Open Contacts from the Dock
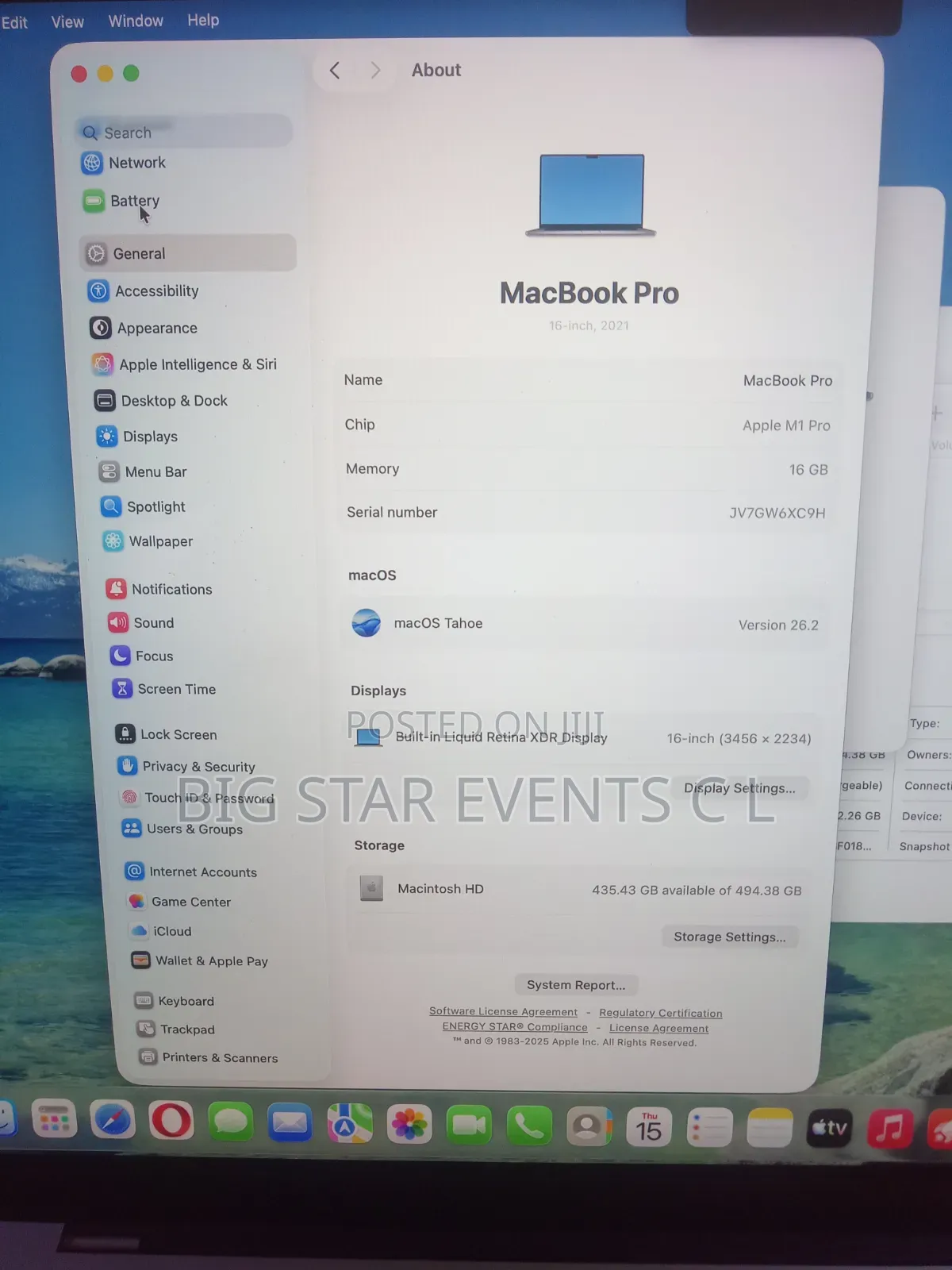 (x=588, y=1128)
